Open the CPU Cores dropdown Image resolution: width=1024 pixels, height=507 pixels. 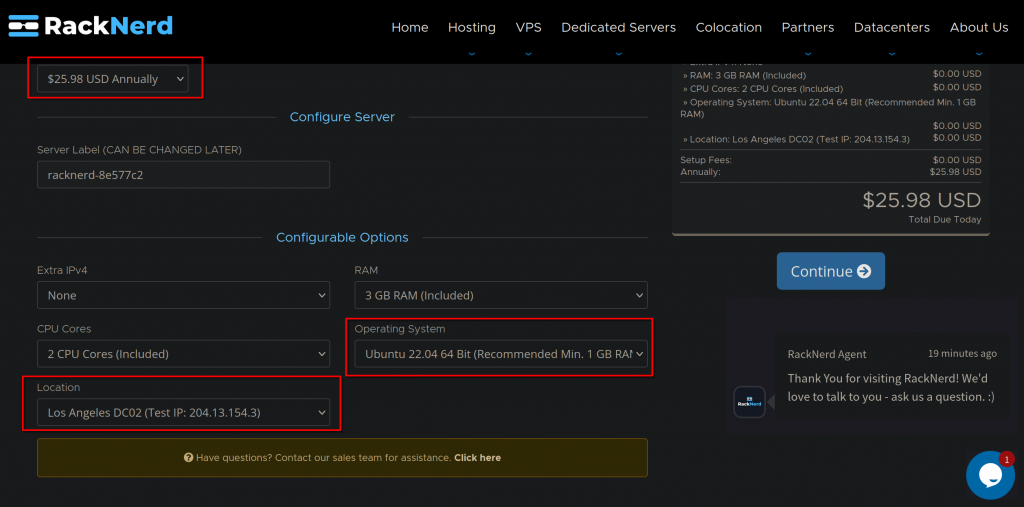(x=184, y=354)
